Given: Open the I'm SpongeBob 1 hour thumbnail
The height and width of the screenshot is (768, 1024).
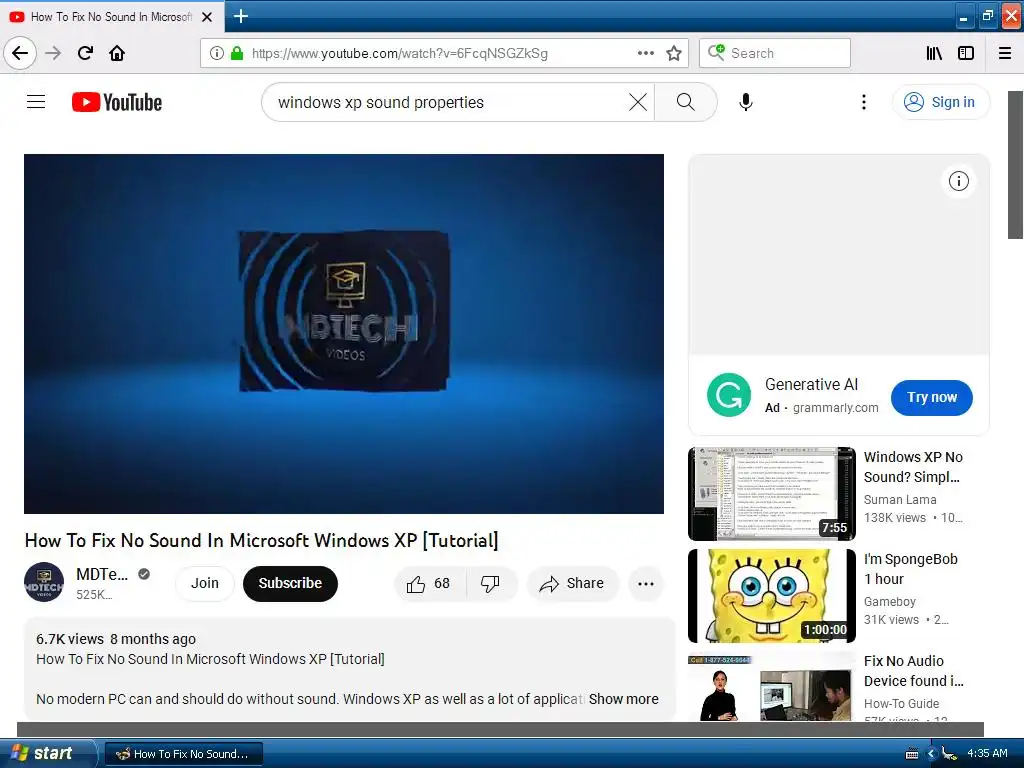Looking at the screenshot, I should point(772,596).
